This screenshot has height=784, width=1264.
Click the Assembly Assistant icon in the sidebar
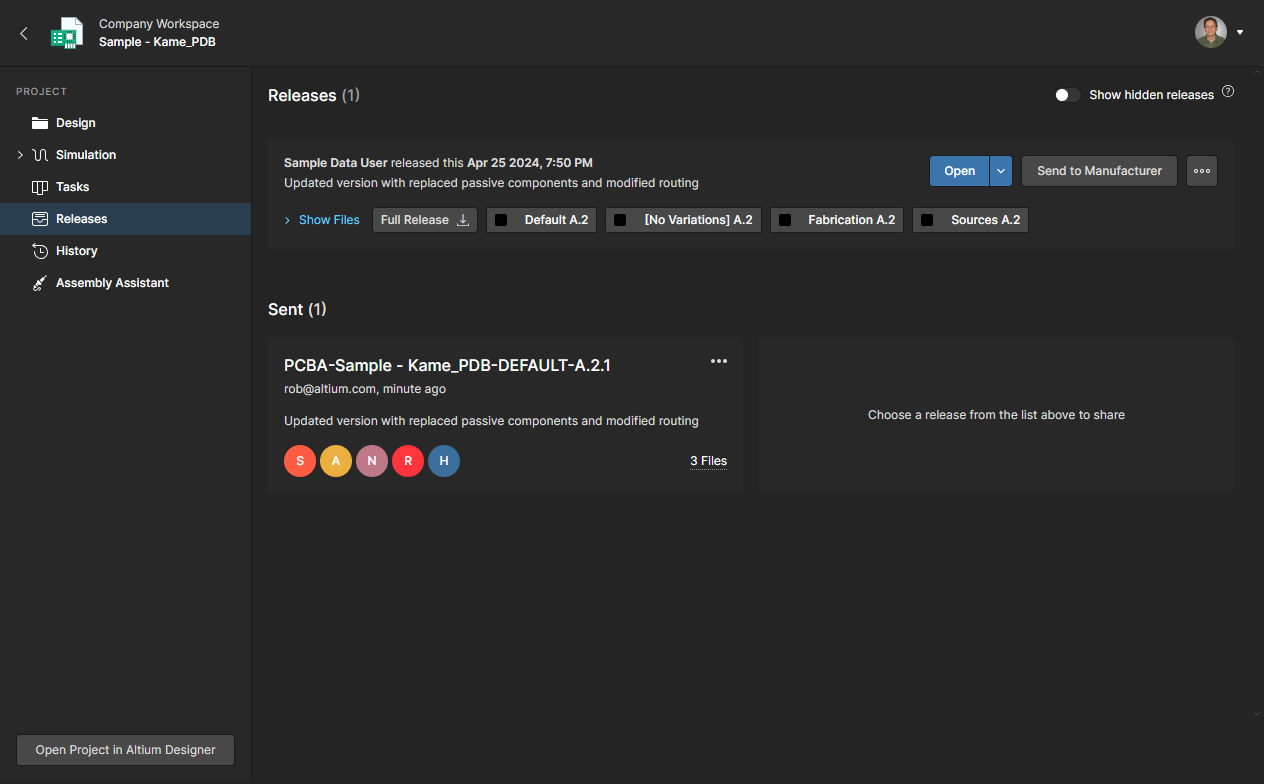40,283
